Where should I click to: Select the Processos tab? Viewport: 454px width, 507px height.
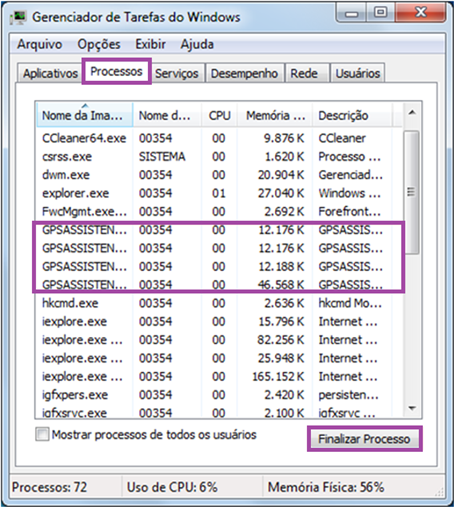(116, 71)
